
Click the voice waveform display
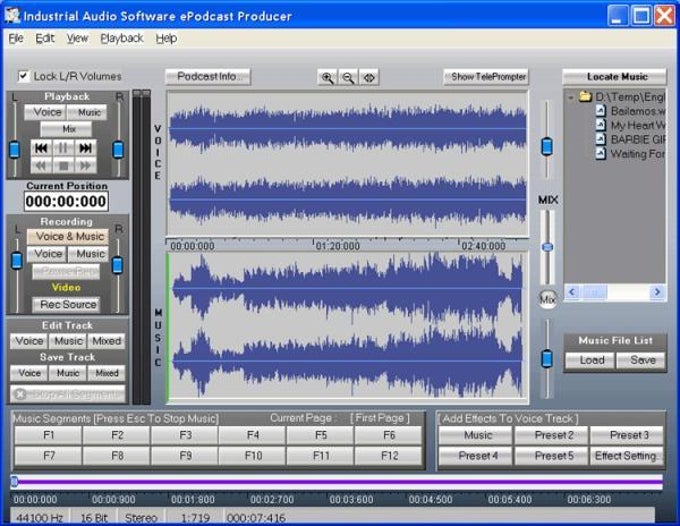tap(347, 164)
